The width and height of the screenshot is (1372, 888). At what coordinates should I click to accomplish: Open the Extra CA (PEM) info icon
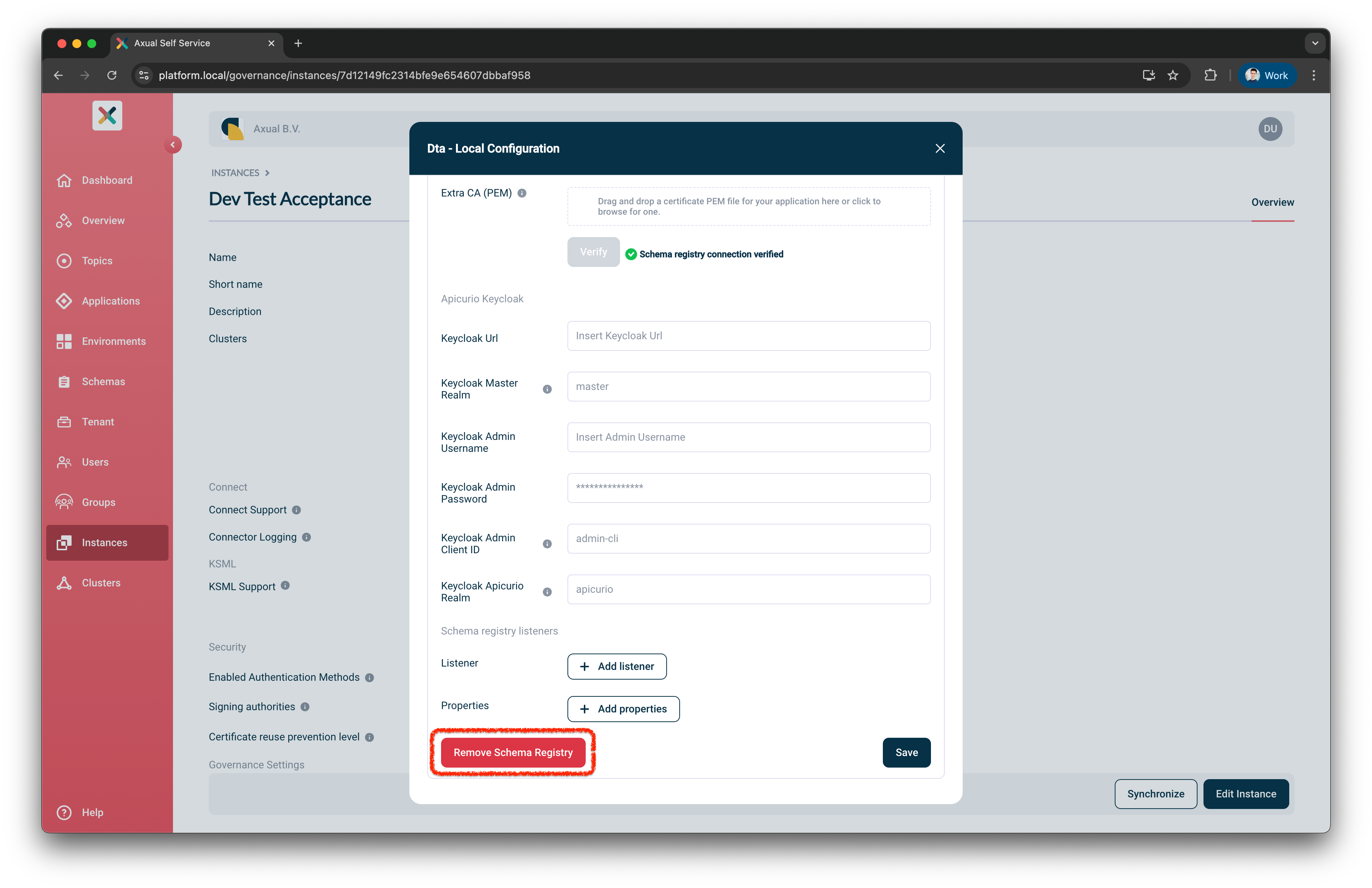(x=523, y=193)
